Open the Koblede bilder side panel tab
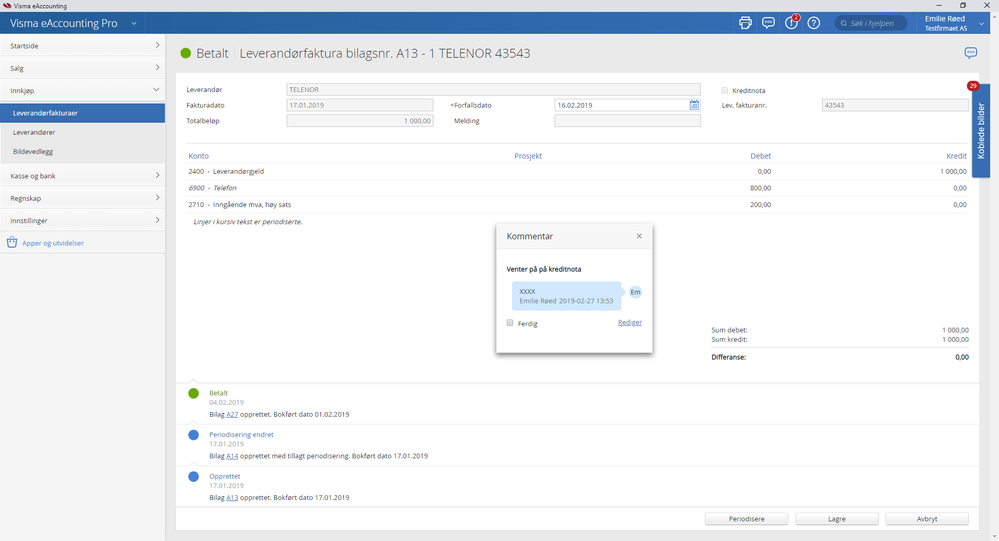Image resolution: width=999 pixels, height=541 pixels. click(x=981, y=131)
